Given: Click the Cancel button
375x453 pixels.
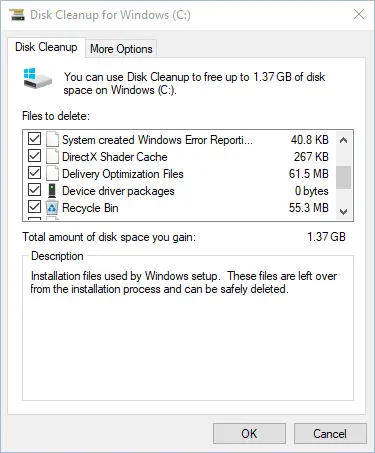Looking at the screenshot, I should (x=330, y=434).
